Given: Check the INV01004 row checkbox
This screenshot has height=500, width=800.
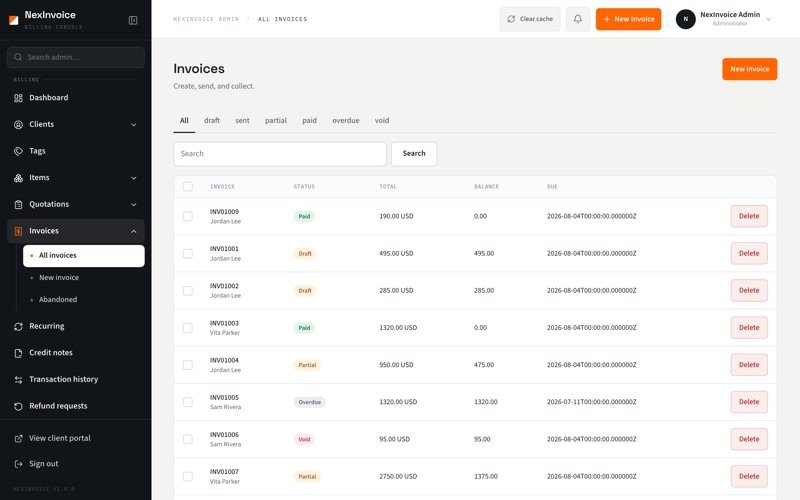Looking at the screenshot, I should coord(188,365).
